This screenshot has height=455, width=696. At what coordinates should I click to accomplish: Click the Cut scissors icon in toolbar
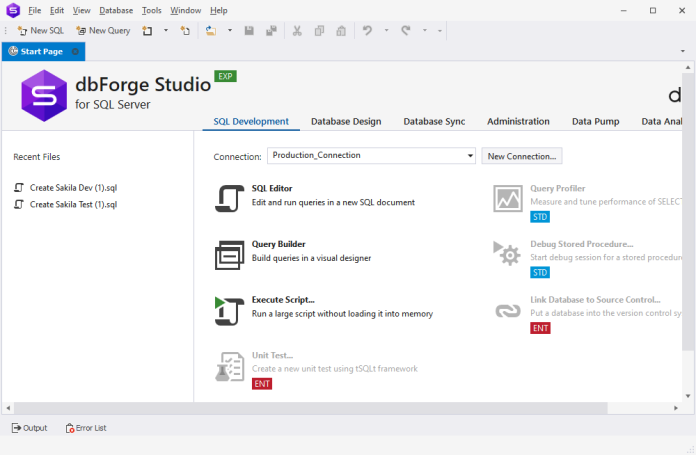pyautogui.click(x=297, y=31)
